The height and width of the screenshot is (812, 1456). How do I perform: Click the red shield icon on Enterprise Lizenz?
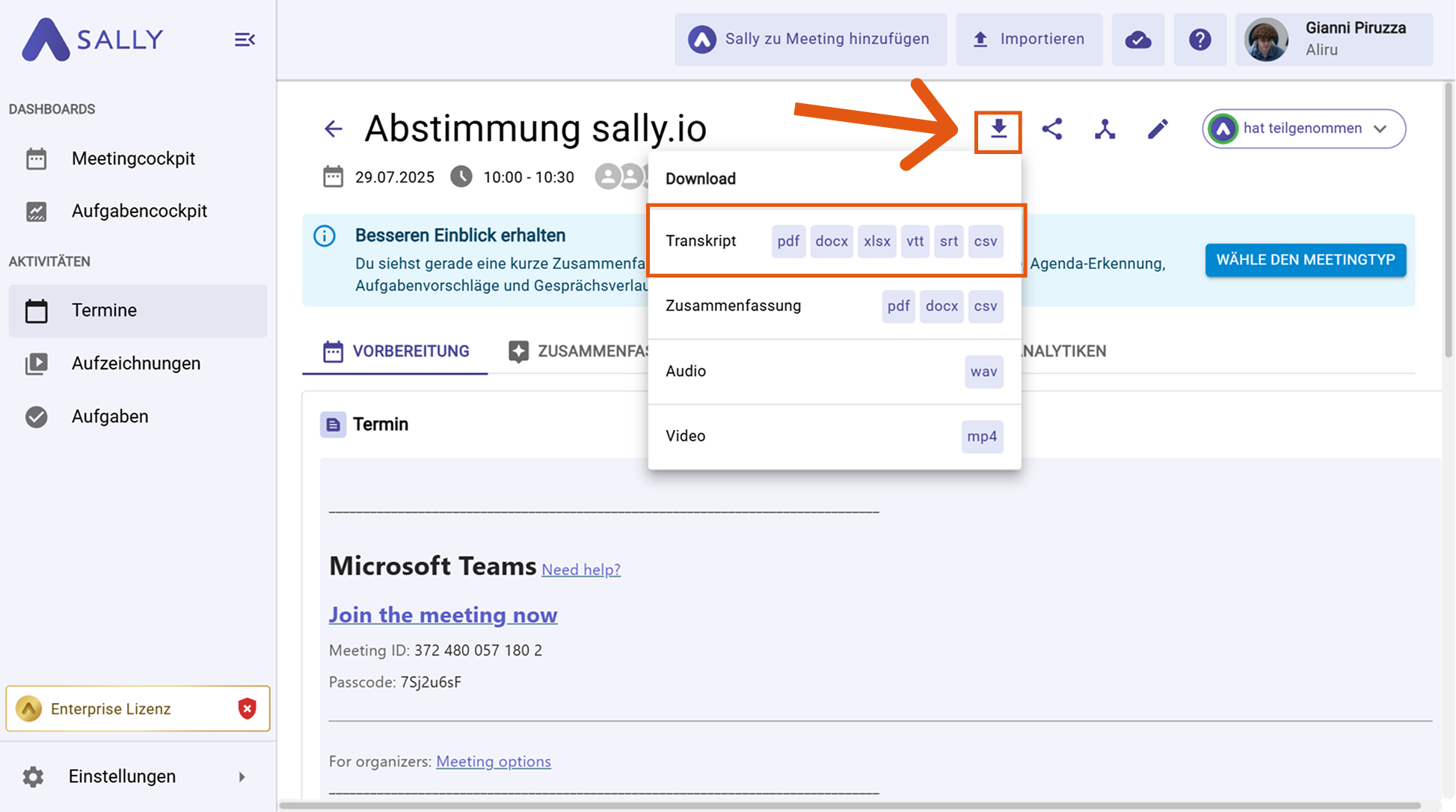(x=247, y=708)
